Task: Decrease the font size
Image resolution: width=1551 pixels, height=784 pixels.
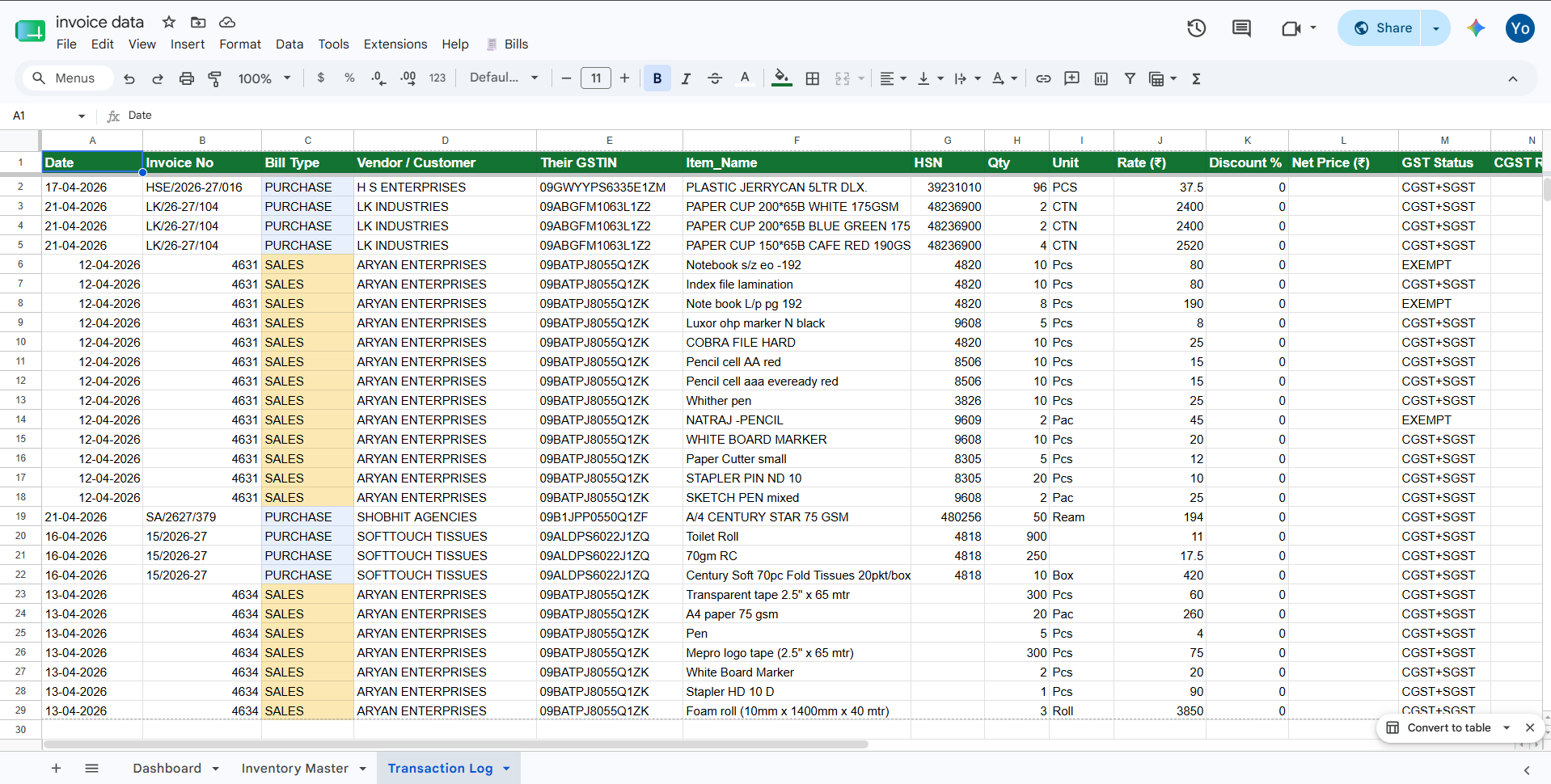Action: pos(566,78)
